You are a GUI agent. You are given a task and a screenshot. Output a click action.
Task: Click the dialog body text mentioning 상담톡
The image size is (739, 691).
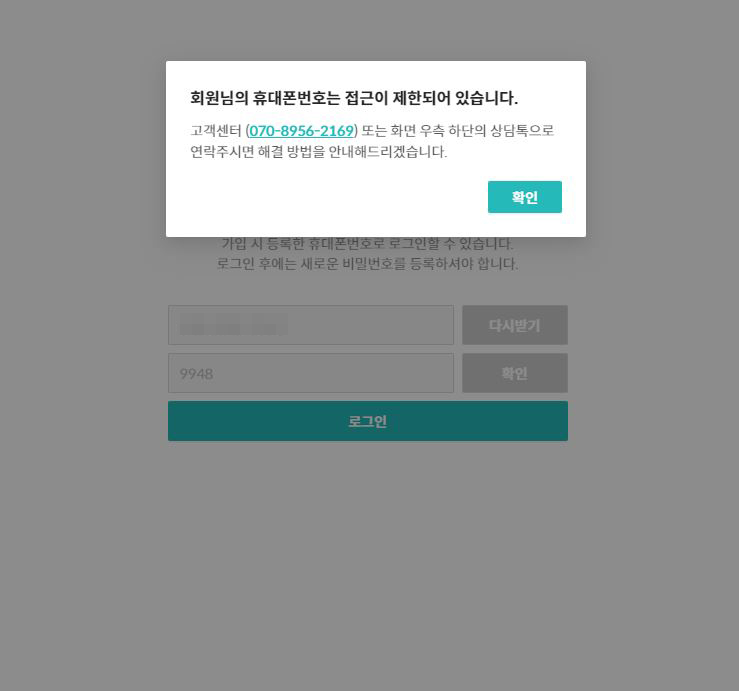(x=372, y=141)
